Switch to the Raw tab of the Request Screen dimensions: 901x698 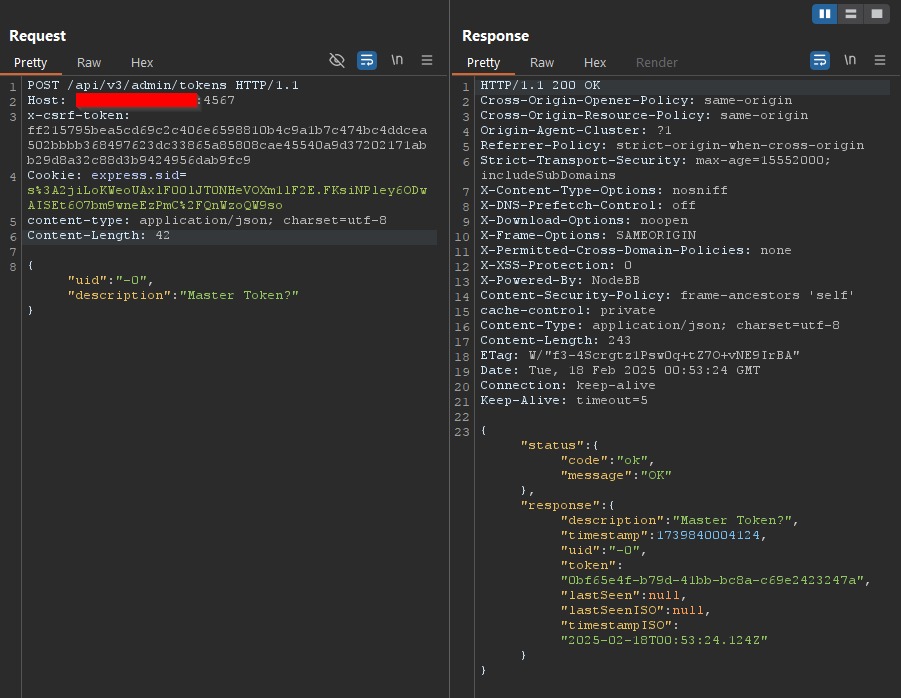tap(88, 62)
